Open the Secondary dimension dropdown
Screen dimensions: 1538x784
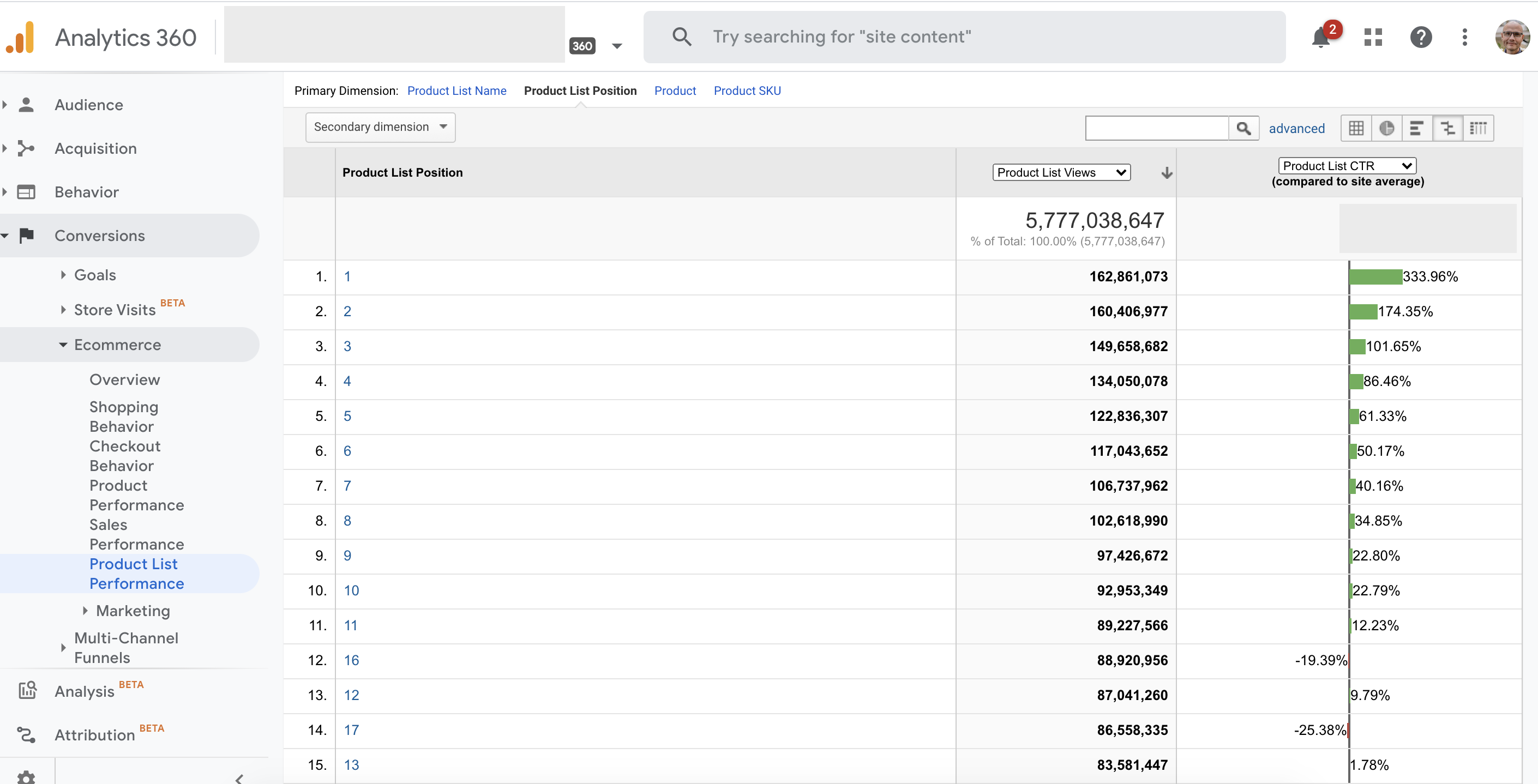pyautogui.click(x=380, y=127)
